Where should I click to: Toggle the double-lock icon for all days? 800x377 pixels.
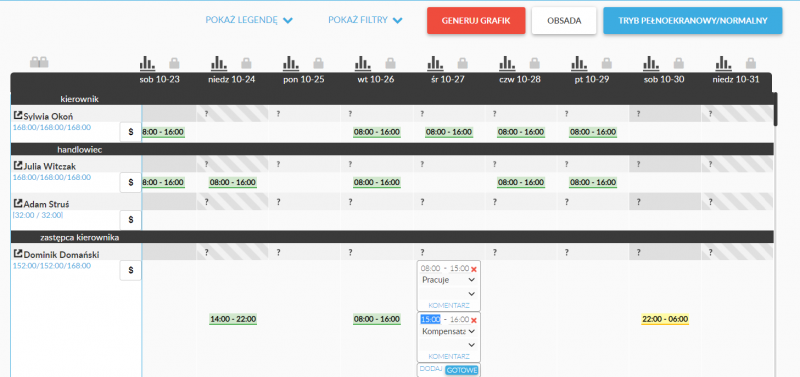[x=39, y=62]
